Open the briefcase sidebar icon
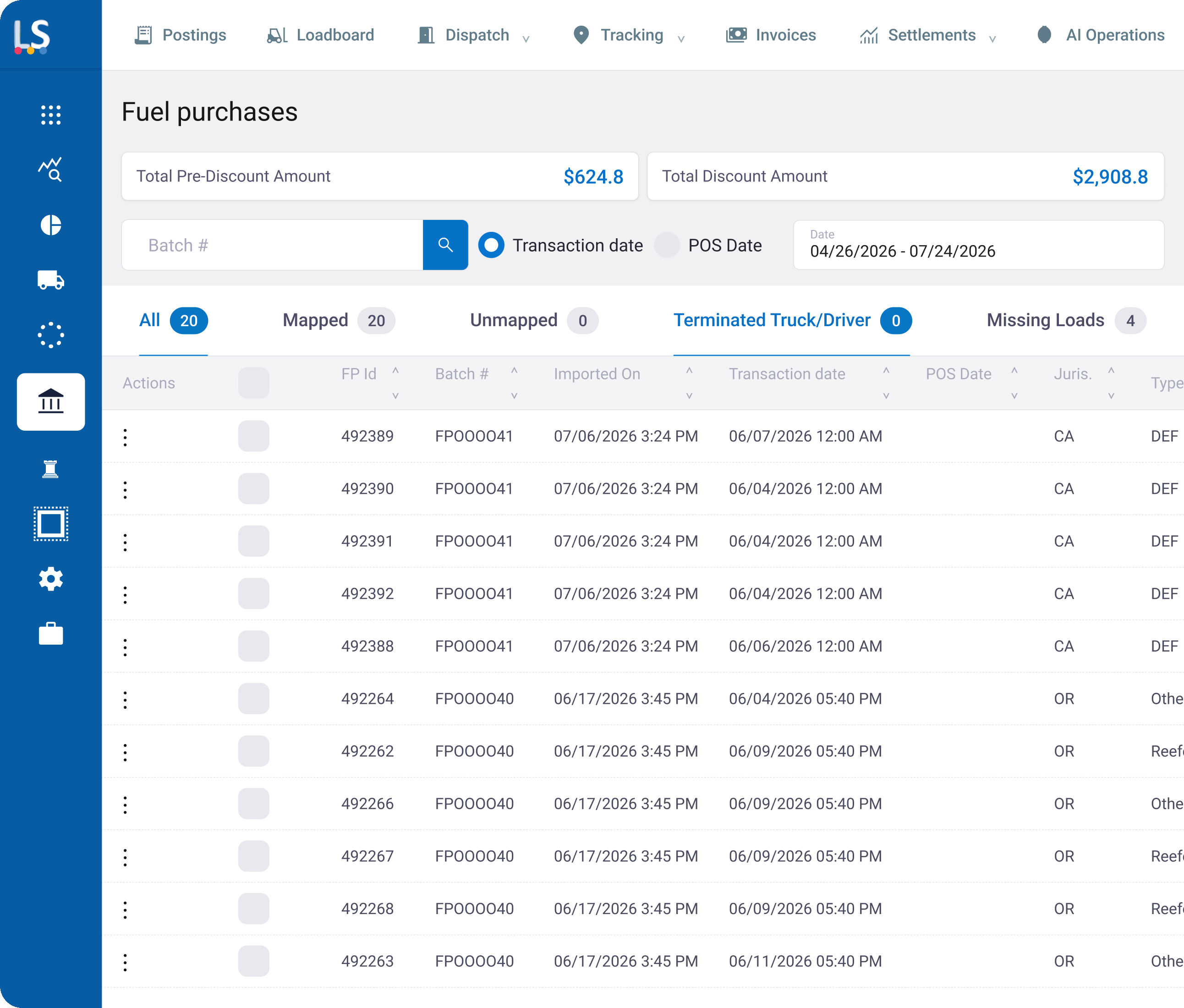This screenshot has width=1184, height=1008. click(51, 634)
